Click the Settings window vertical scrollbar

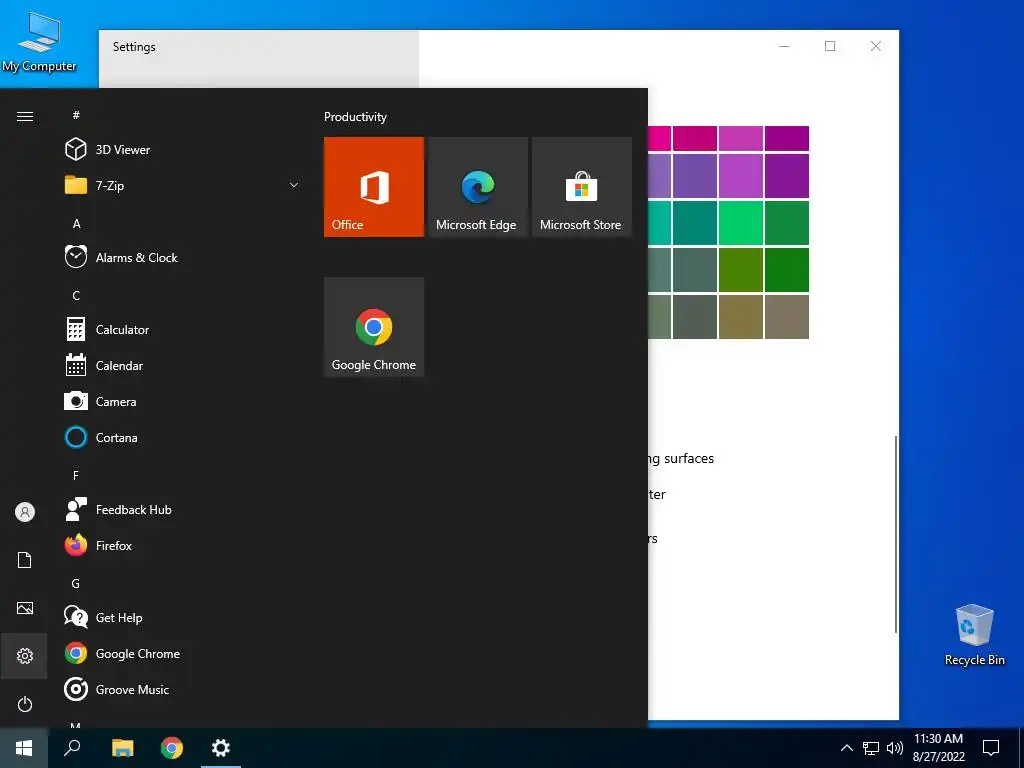(895, 534)
